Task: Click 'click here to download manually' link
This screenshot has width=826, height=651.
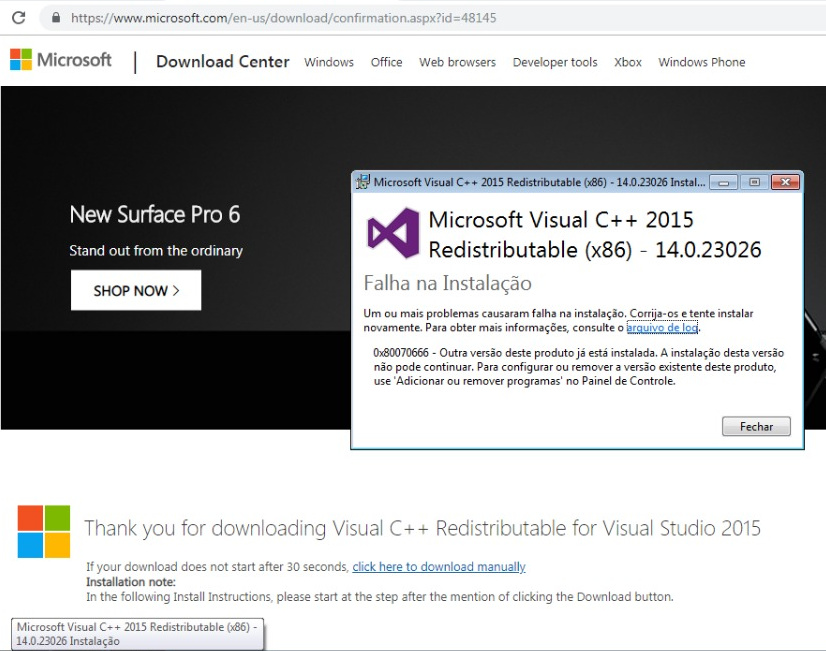Action: tap(438, 567)
